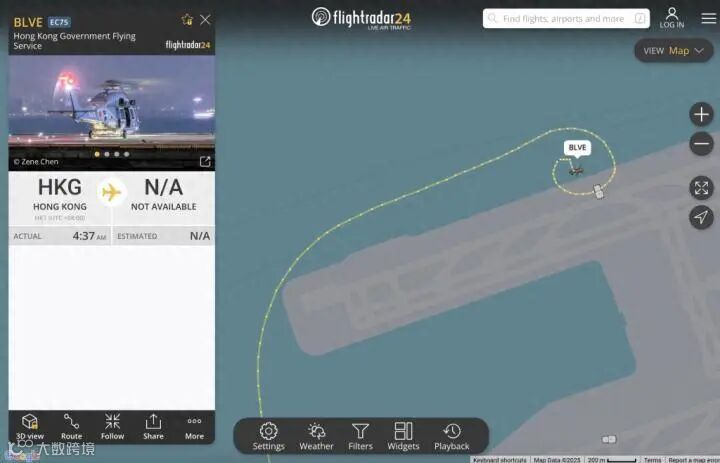Viewport: 720px width, 463px height.
Task: Open aircraft photo in external link
Action: tap(205, 161)
